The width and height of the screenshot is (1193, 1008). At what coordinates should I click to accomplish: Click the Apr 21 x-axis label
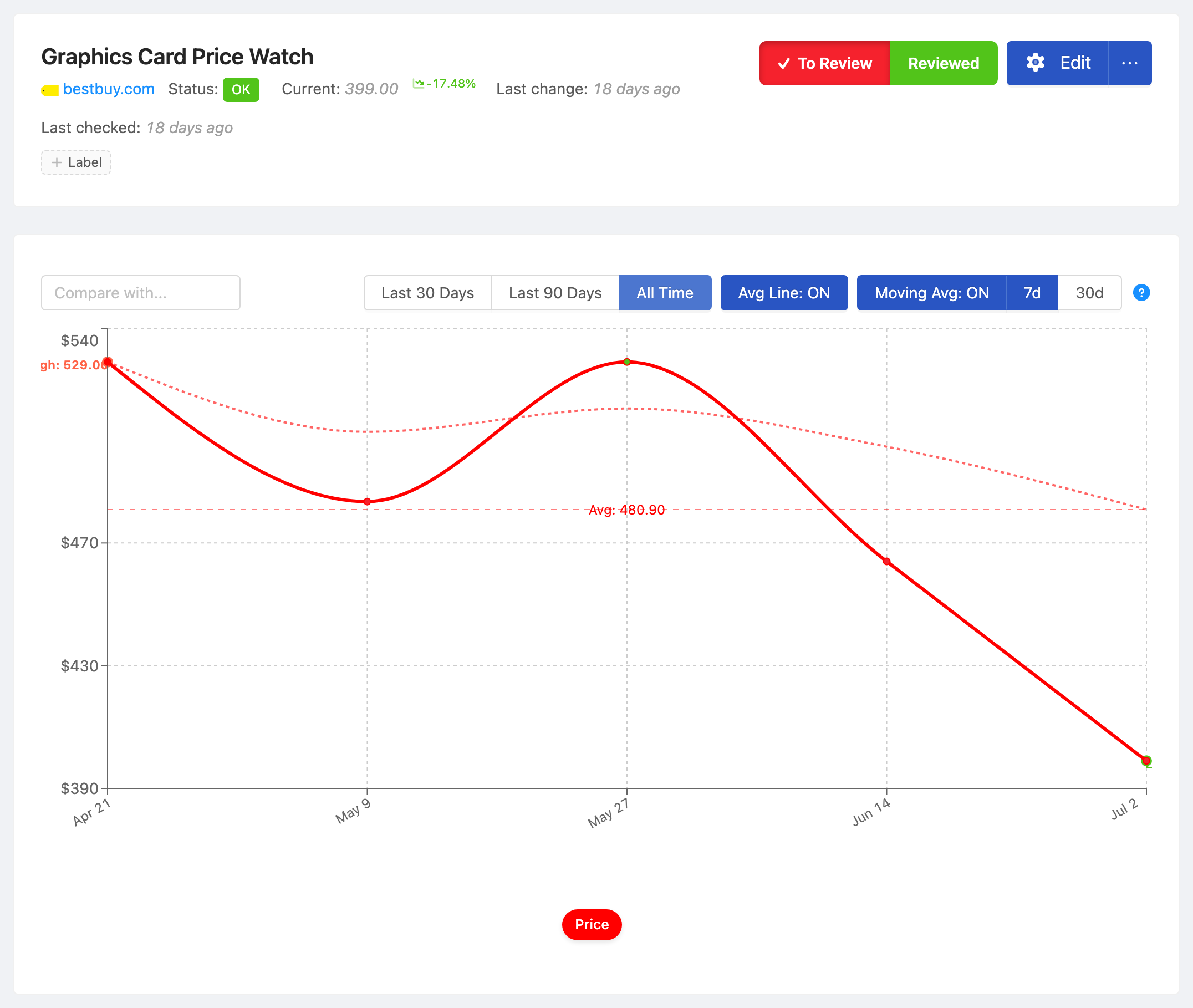pyautogui.click(x=91, y=812)
